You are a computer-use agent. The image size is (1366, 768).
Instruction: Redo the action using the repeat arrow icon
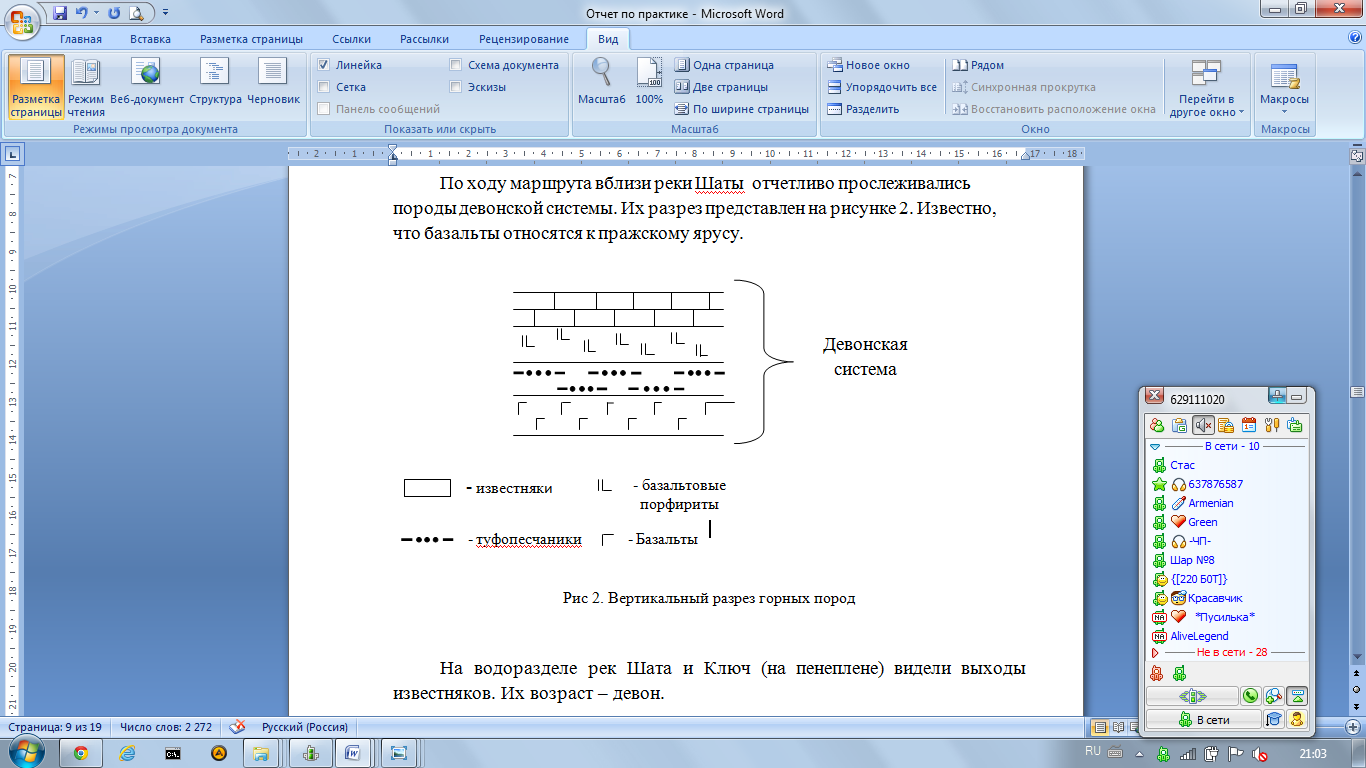point(113,13)
